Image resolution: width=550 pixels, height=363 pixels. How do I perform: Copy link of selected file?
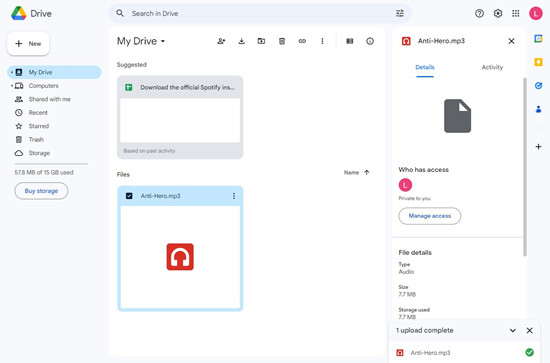(302, 41)
